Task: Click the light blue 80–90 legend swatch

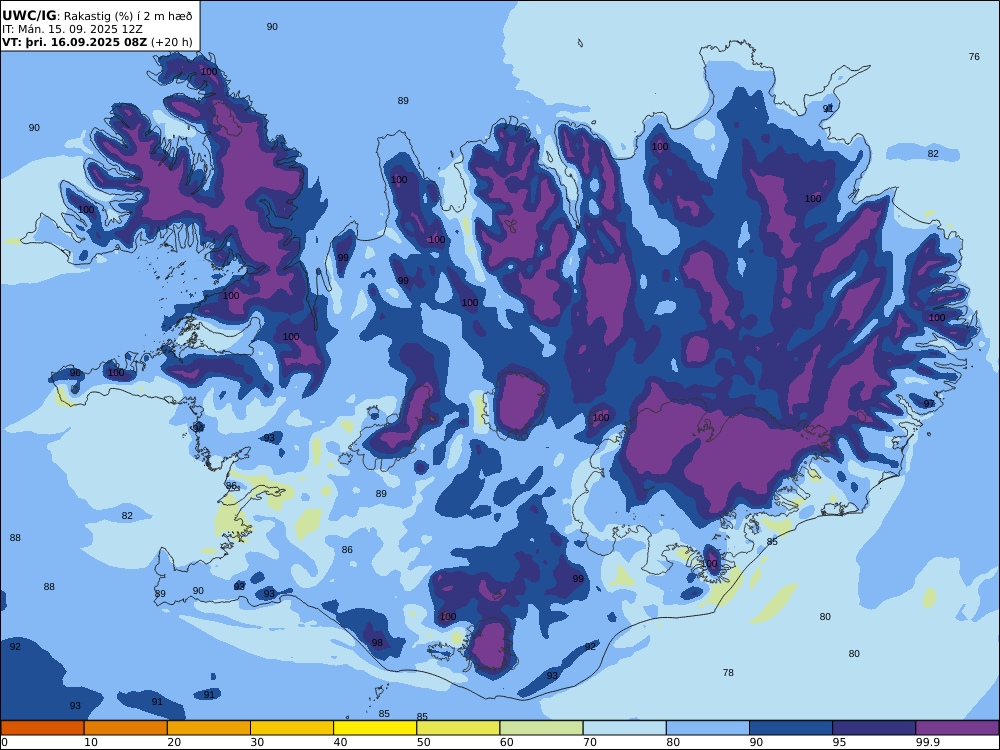Action: coord(708,728)
